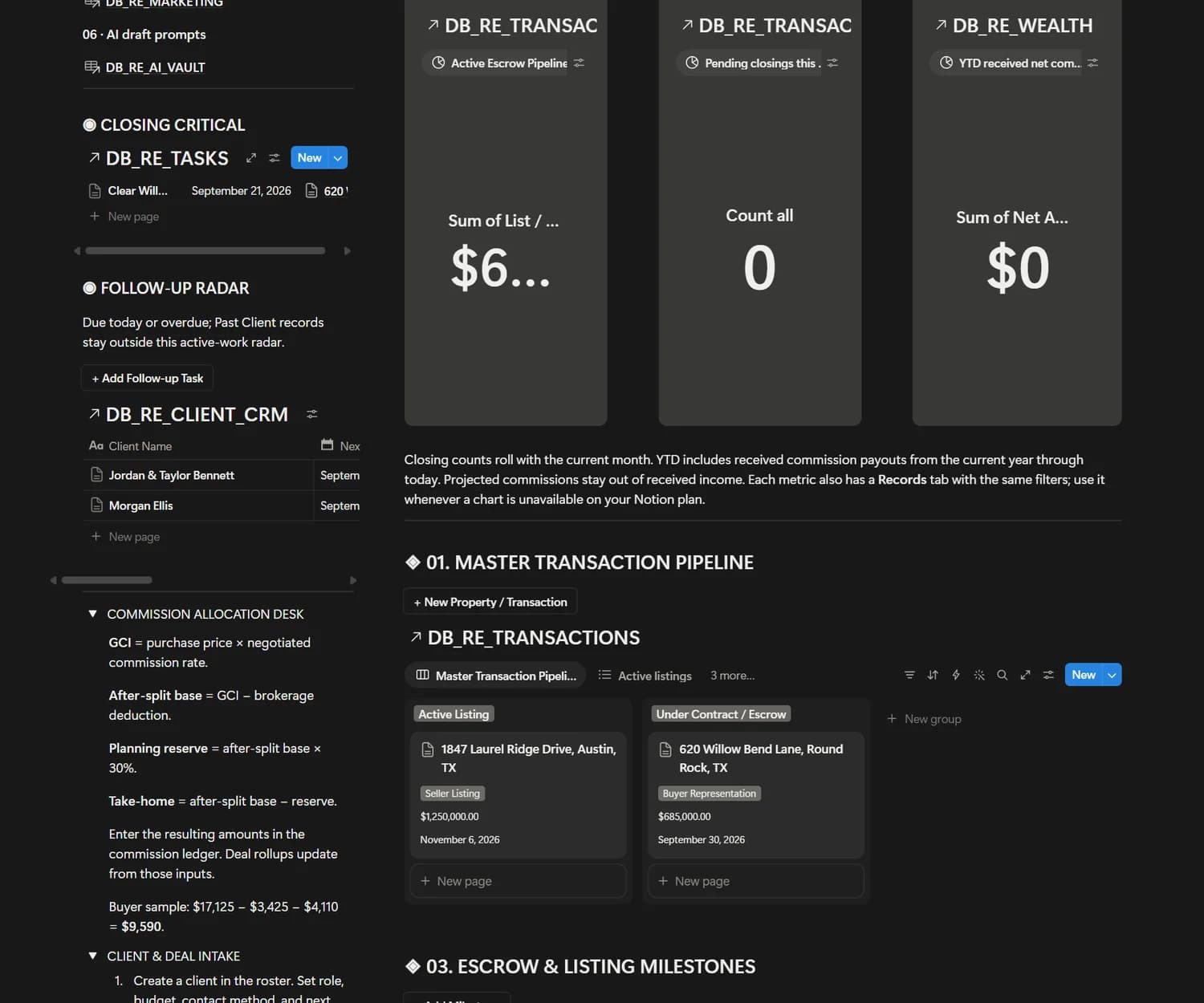
Task: Open dropdown arrow beside DB_RE_TRANSACTIONS New
Action: click(x=1112, y=675)
